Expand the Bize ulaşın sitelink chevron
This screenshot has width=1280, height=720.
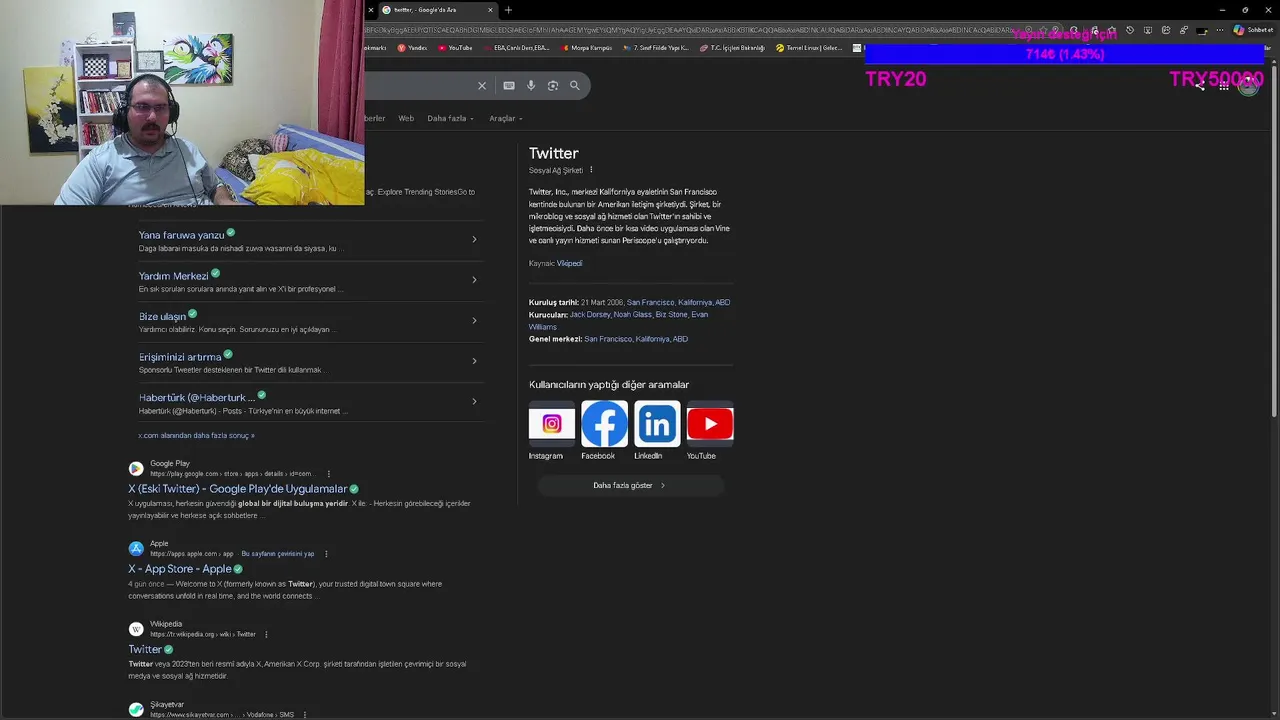(x=474, y=321)
